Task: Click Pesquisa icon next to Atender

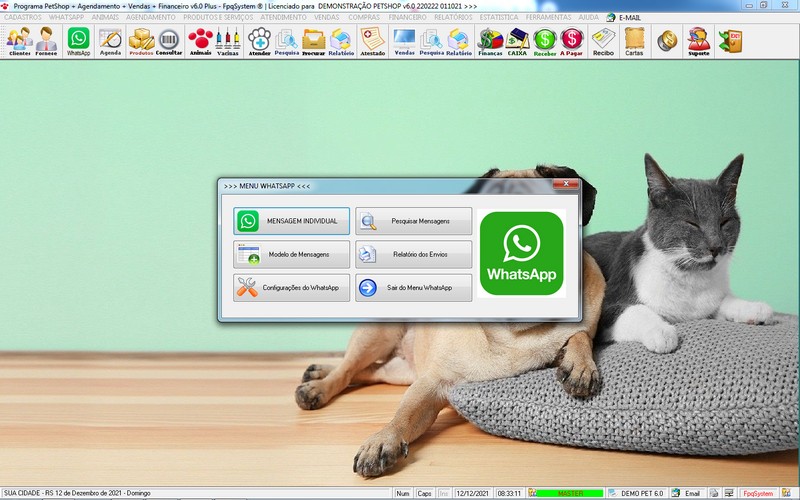Action: point(286,41)
